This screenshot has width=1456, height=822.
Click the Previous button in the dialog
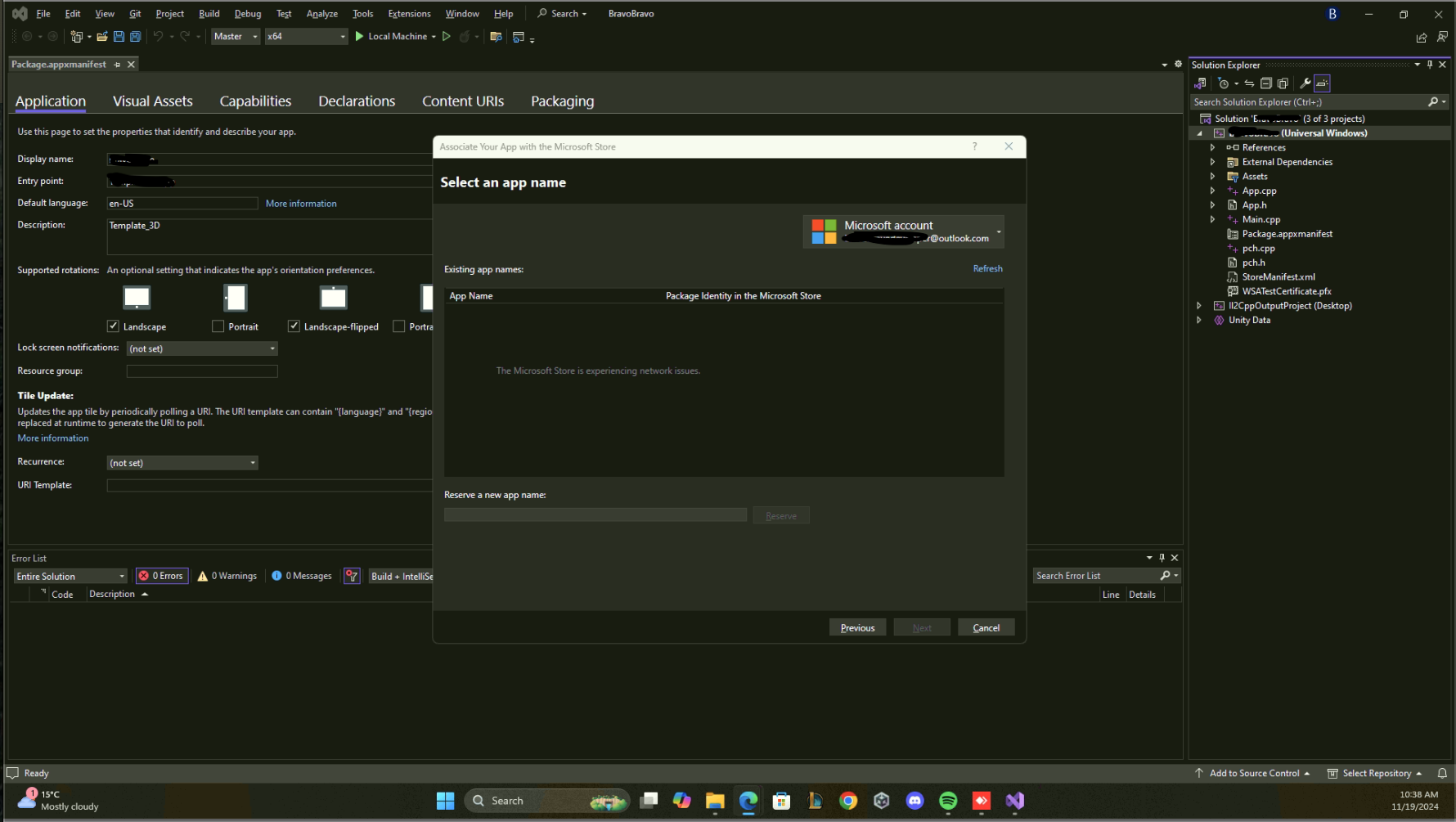click(857, 627)
